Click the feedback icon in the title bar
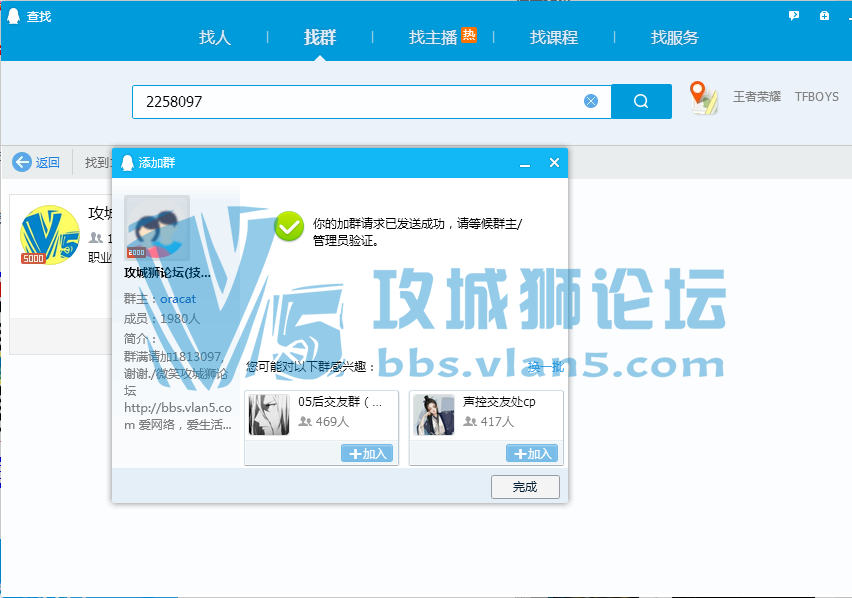Viewport: 852px width, 598px height. coord(794,16)
